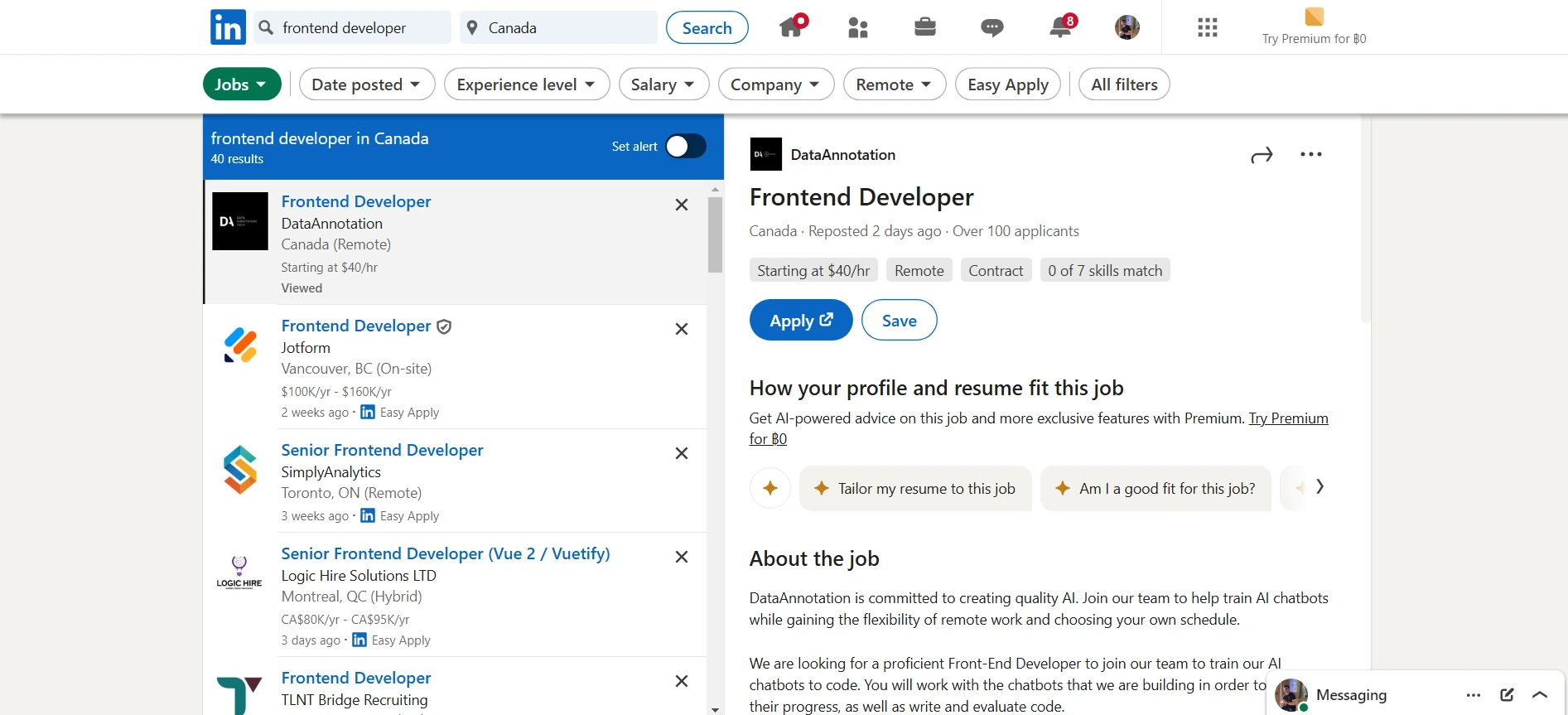Go to the Home feed icon

[791, 27]
